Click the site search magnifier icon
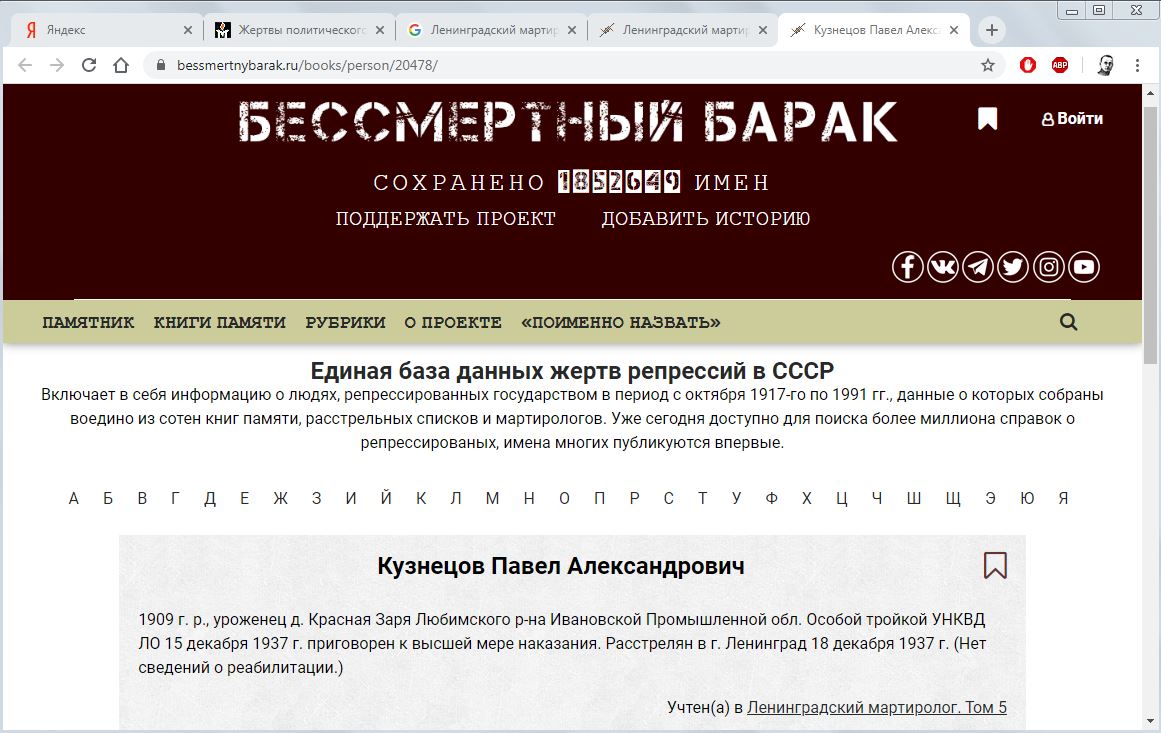The height and width of the screenshot is (733, 1161). pos(1068,321)
